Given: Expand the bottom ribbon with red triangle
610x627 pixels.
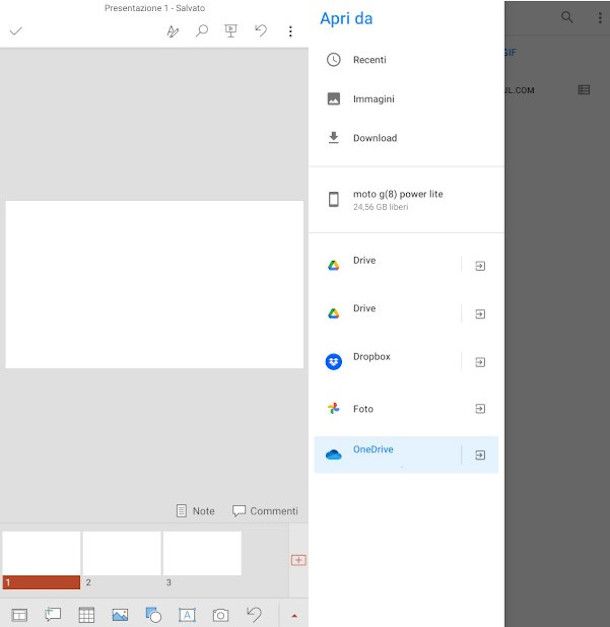Looking at the screenshot, I should [294, 616].
